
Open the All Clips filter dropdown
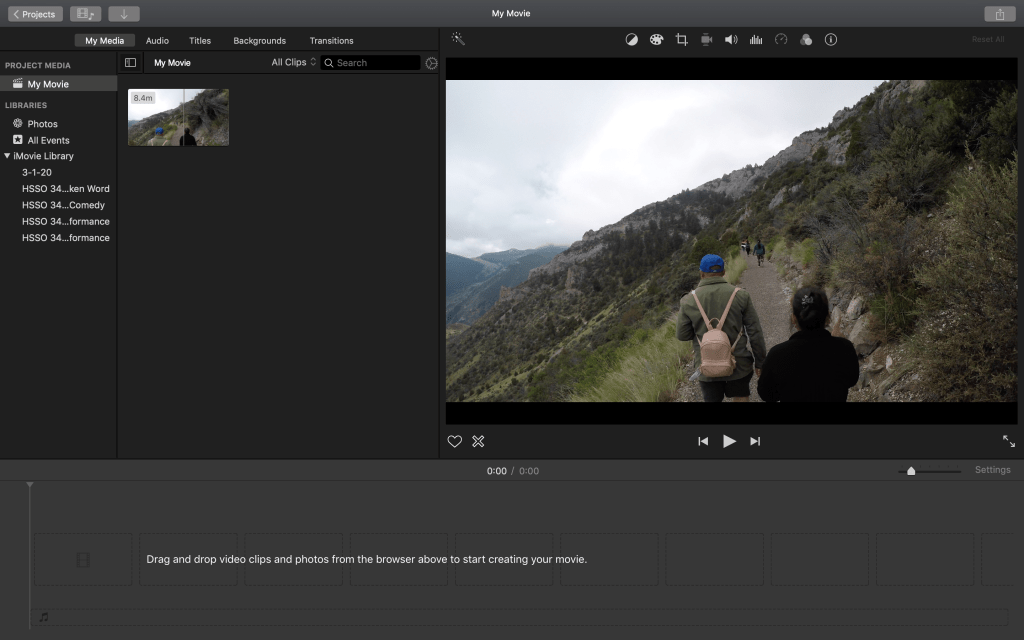coord(293,63)
